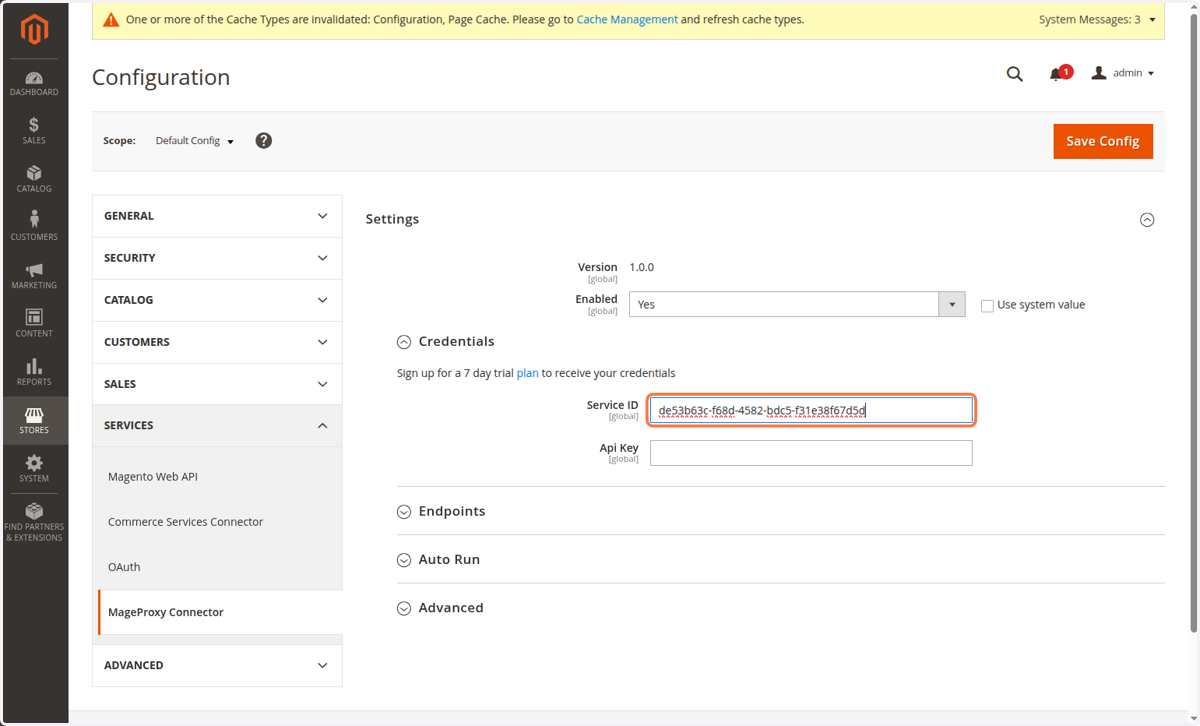This screenshot has height=726, width=1200.
Task: Click into the Api Key field
Action: tap(811, 453)
